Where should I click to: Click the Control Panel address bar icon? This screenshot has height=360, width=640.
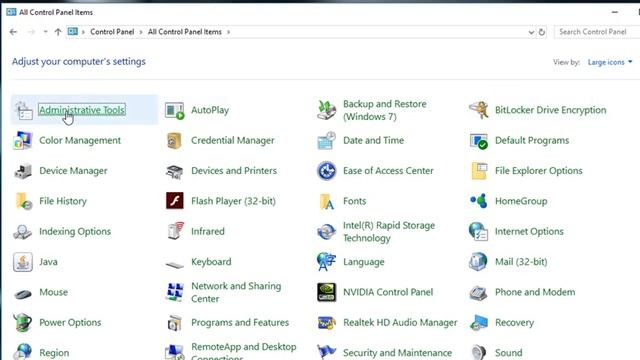73,31
